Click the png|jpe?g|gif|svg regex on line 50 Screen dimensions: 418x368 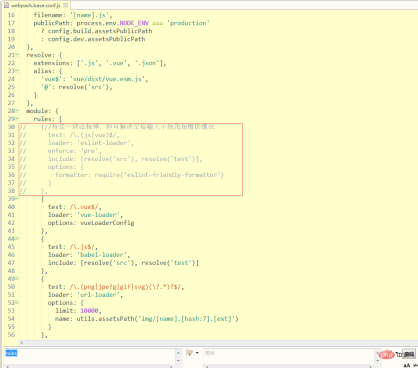[x=125, y=287]
